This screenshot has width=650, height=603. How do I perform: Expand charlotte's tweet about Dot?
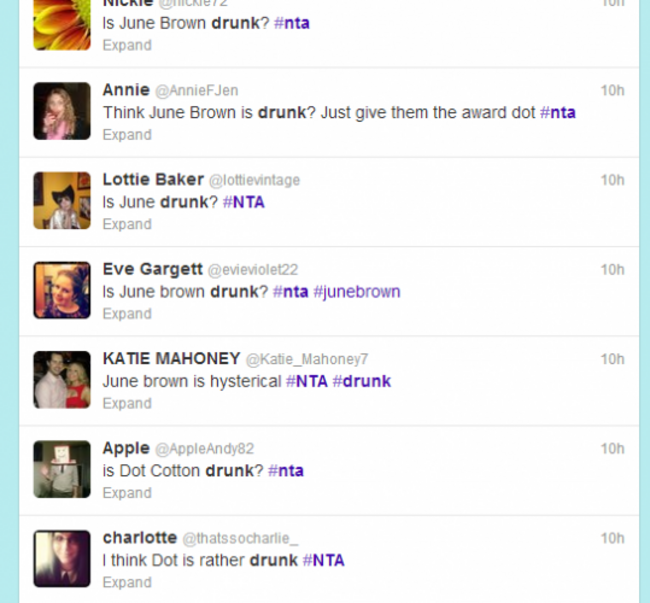point(127,583)
